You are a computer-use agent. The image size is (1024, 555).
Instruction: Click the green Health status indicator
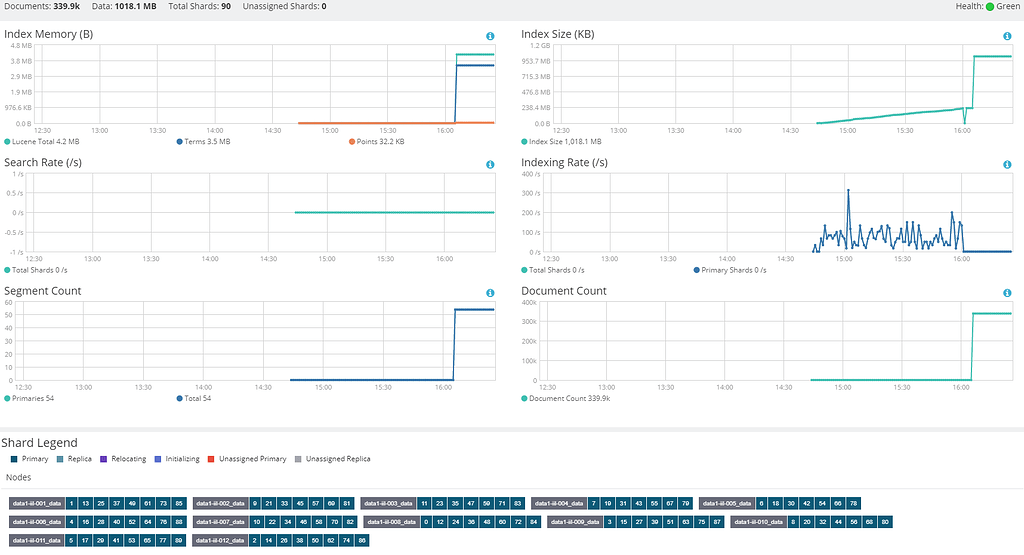click(x=989, y=7)
